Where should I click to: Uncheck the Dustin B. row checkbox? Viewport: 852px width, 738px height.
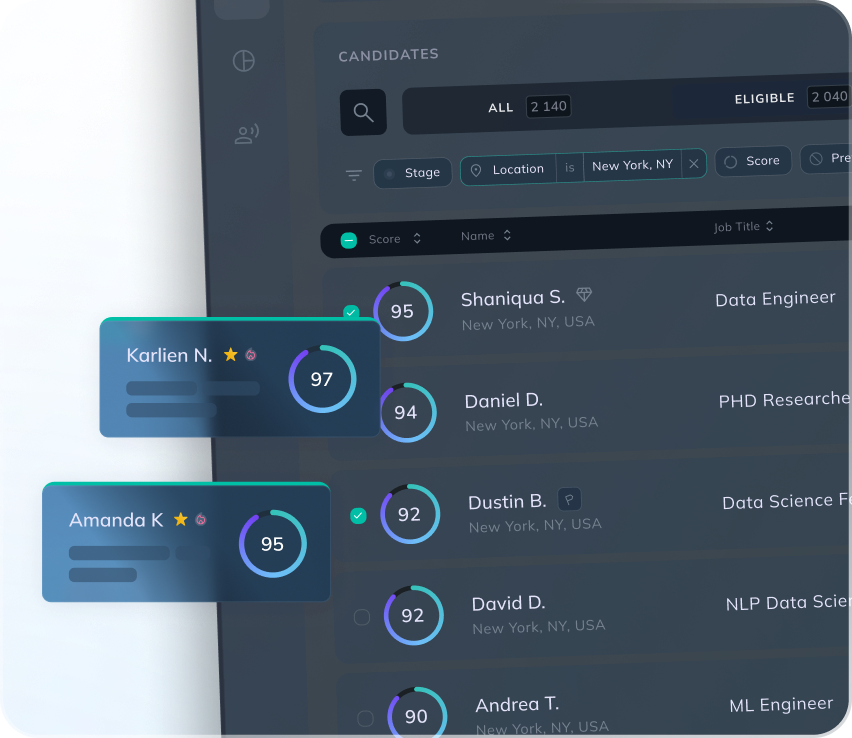358,516
